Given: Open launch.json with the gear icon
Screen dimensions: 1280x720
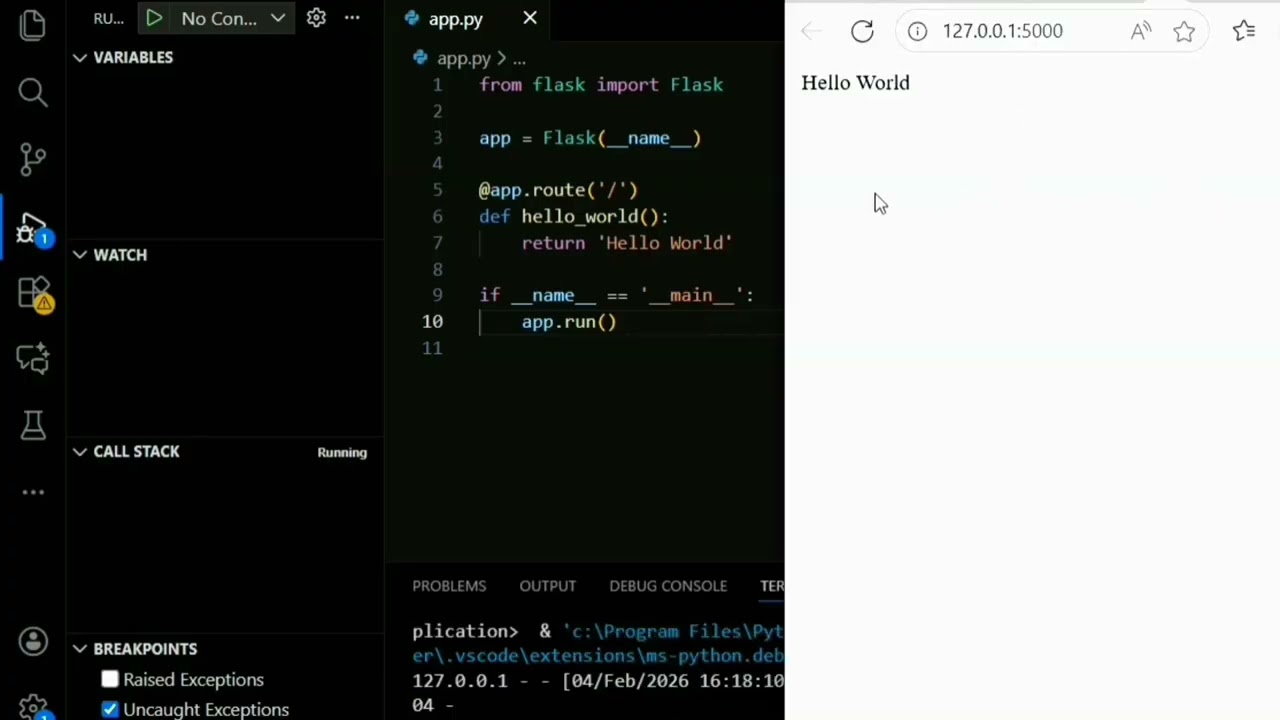Looking at the screenshot, I should [x=316, y=18].
